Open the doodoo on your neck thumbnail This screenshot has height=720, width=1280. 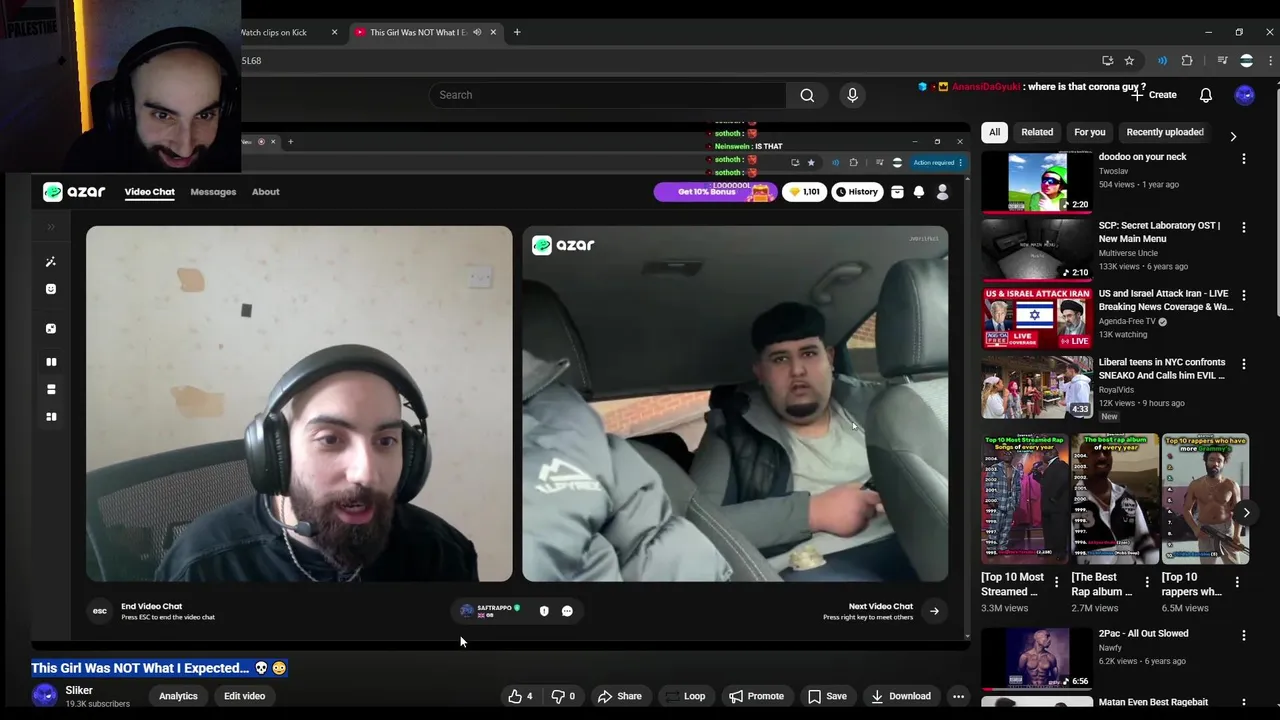[x=1037, y=181]
